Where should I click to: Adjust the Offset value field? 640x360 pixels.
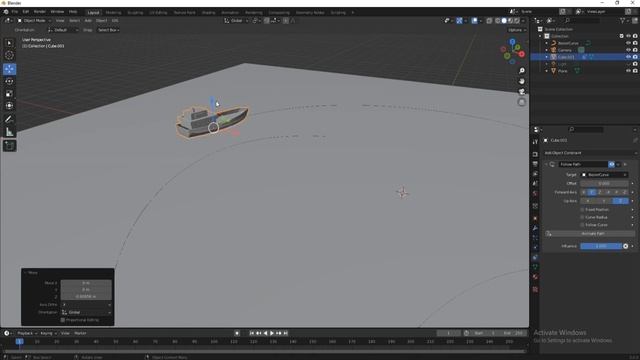pos(604,184)
